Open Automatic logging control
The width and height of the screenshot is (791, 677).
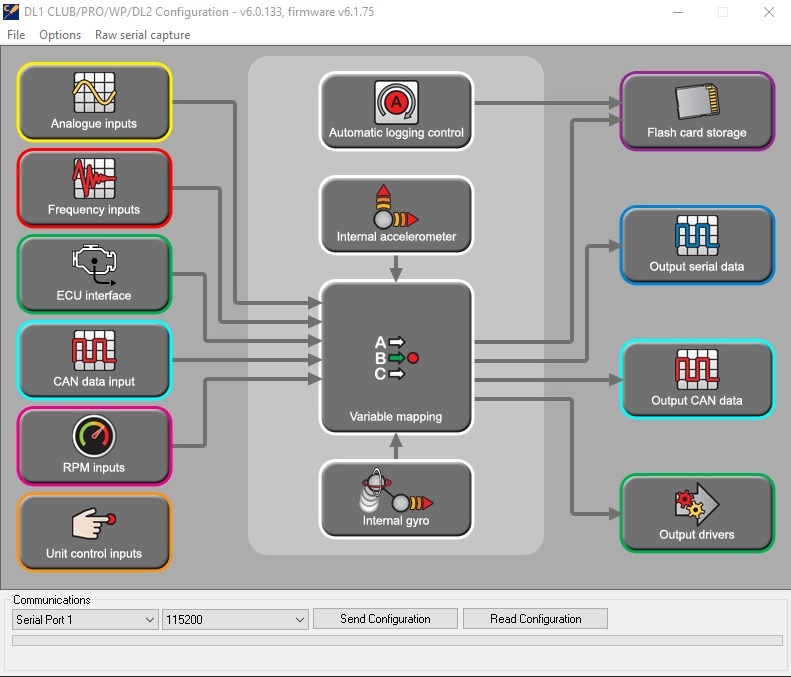pos(396,111)
